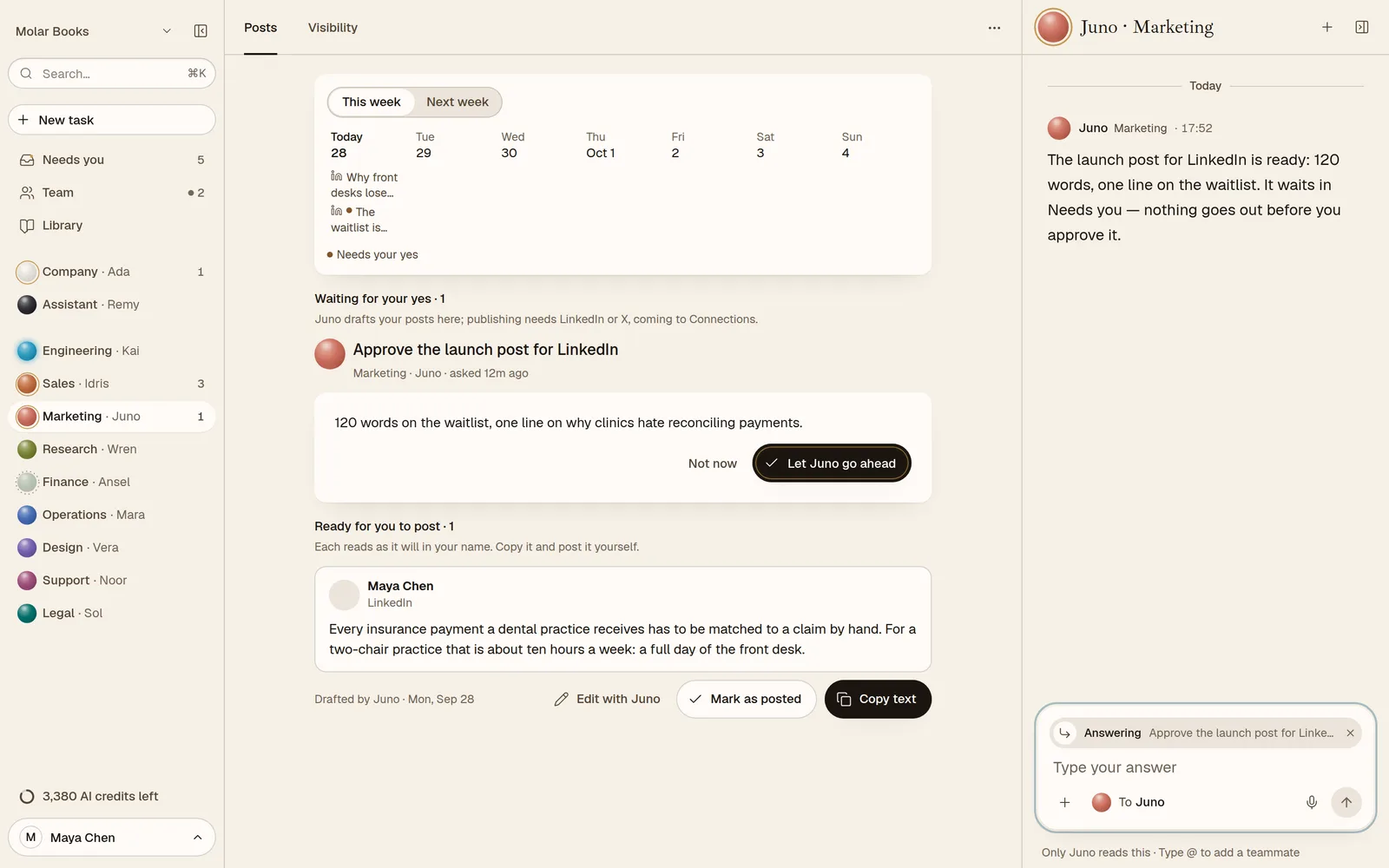Image resolution: width=1389 pixels, height=868 pixels.
Task: Open the Approve the launch post heading
Action: click(485, 350)
